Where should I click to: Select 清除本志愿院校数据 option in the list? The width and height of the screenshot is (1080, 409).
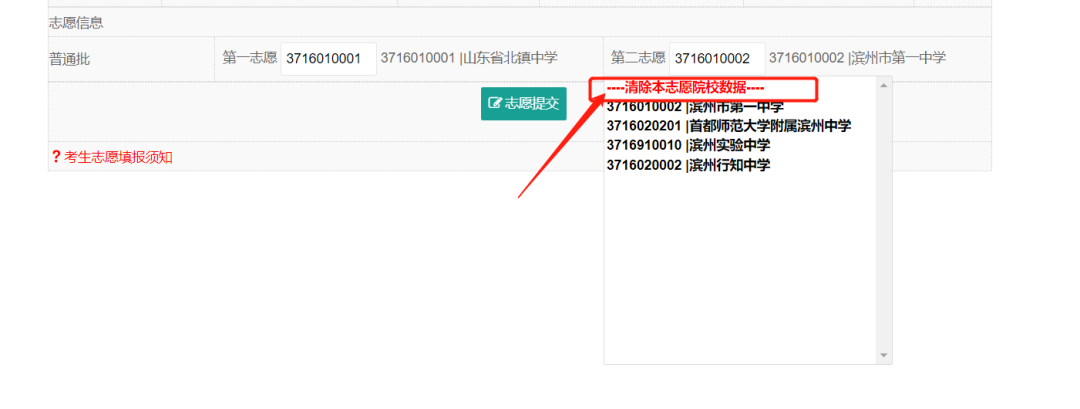click(x=685, y=88)
